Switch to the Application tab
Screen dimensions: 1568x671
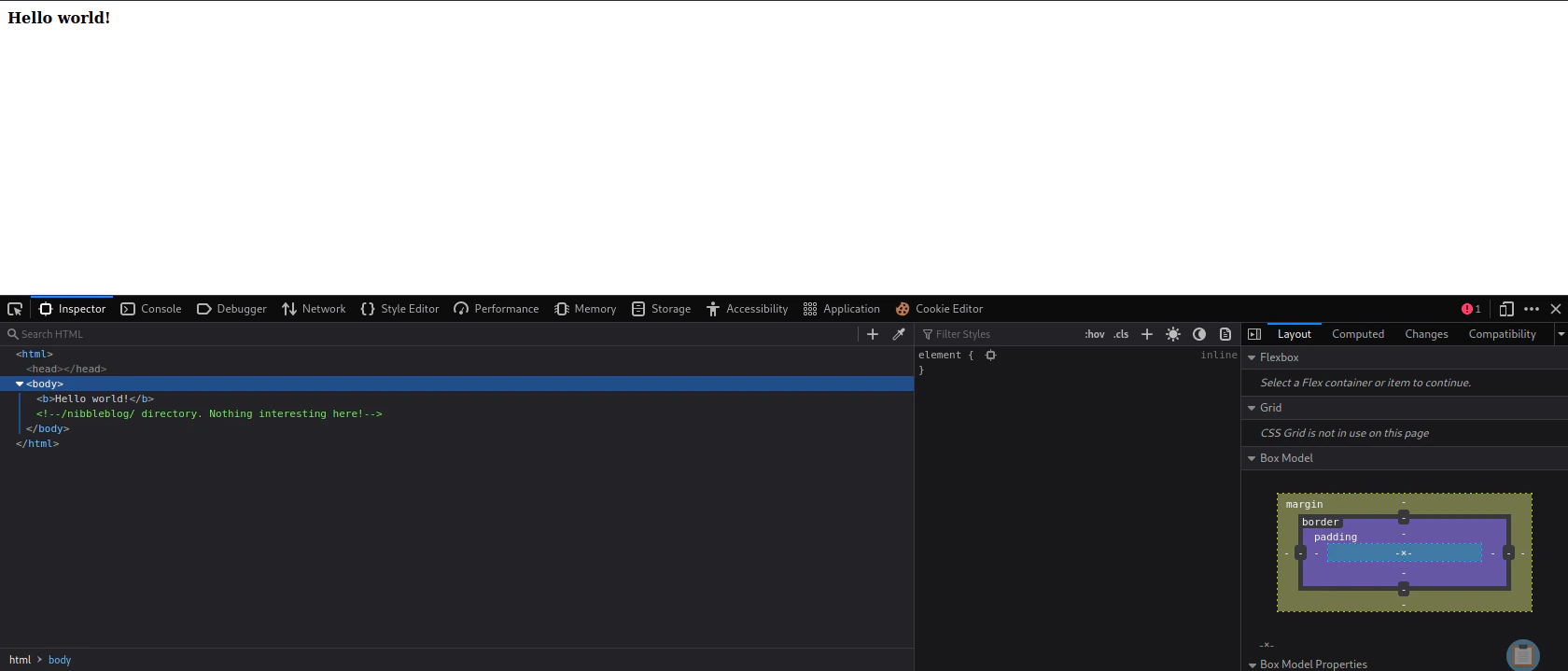[842, 309]
